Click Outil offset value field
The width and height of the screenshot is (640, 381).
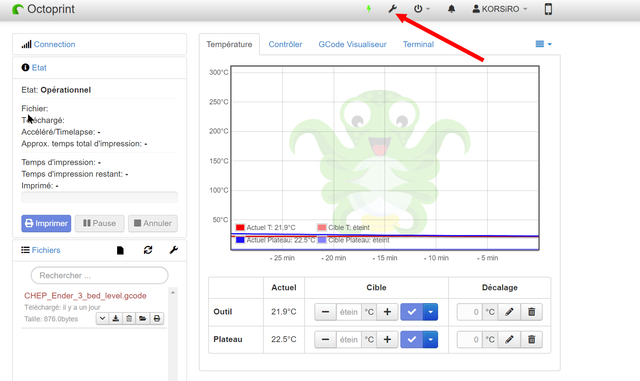(470, 312)
